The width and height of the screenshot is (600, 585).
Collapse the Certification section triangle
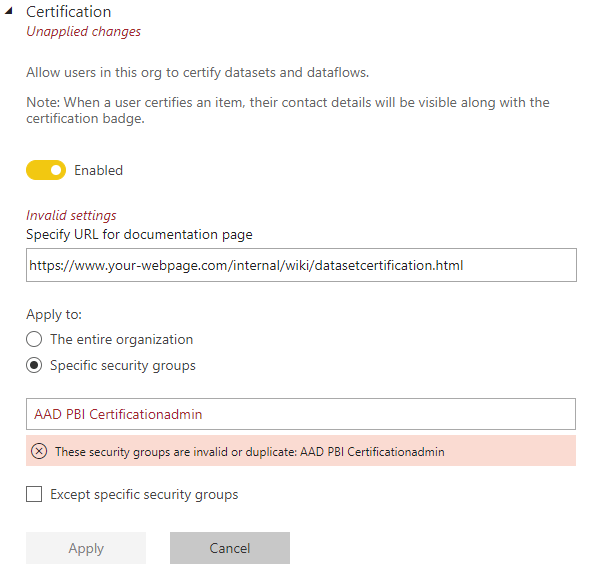(8, 13)
